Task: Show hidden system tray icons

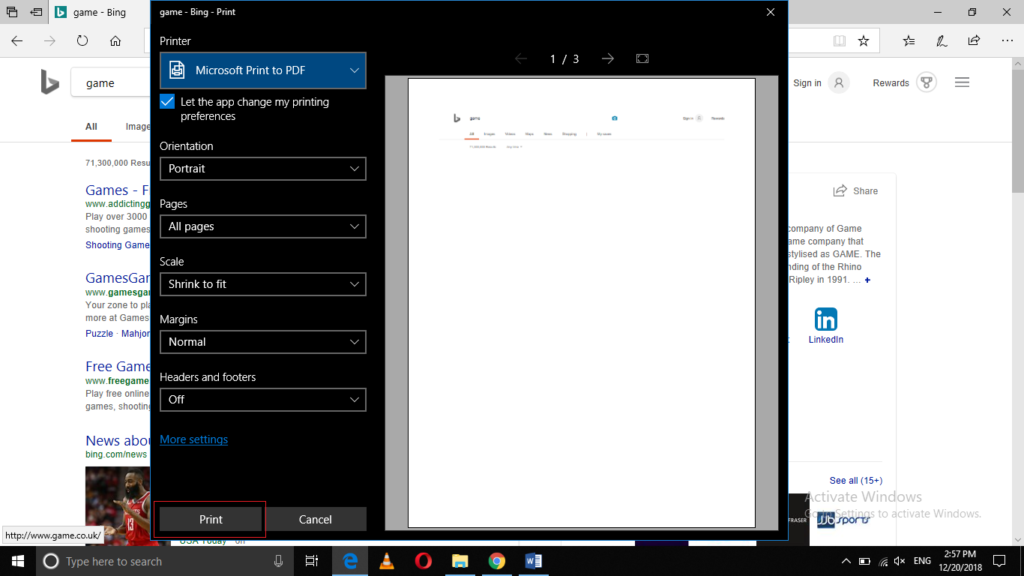Action: (x=846, y=561)
